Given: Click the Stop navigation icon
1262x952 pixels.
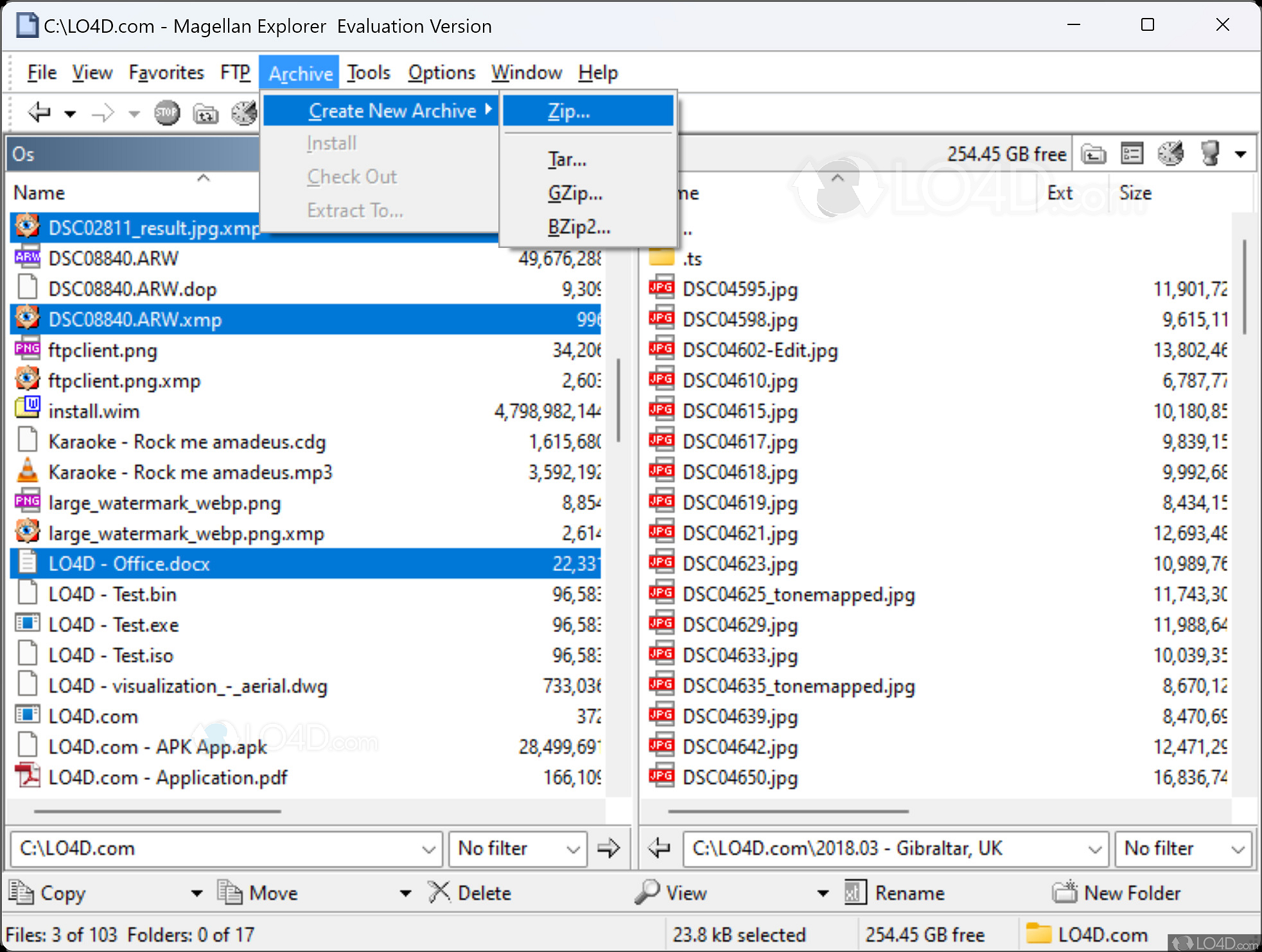Looking at the screenshot, I should (167, 112).
